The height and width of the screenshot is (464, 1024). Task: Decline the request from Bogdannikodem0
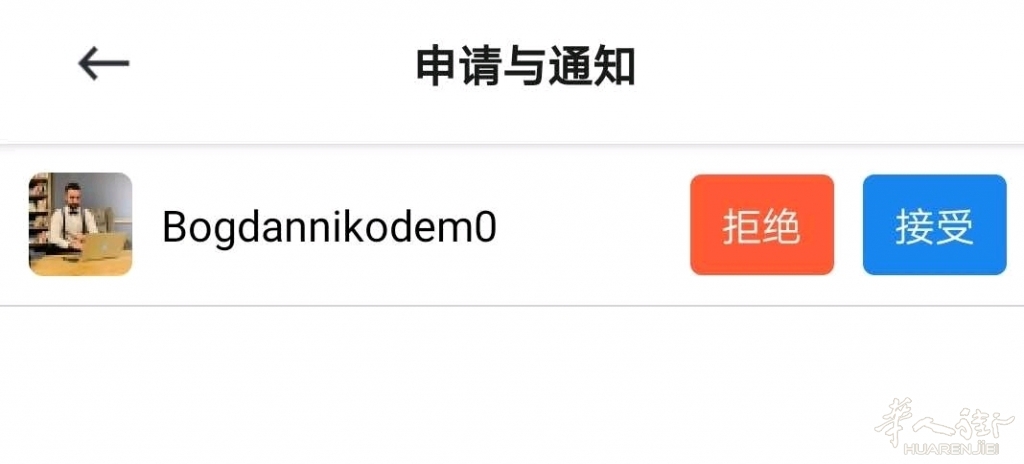(761, 225)
